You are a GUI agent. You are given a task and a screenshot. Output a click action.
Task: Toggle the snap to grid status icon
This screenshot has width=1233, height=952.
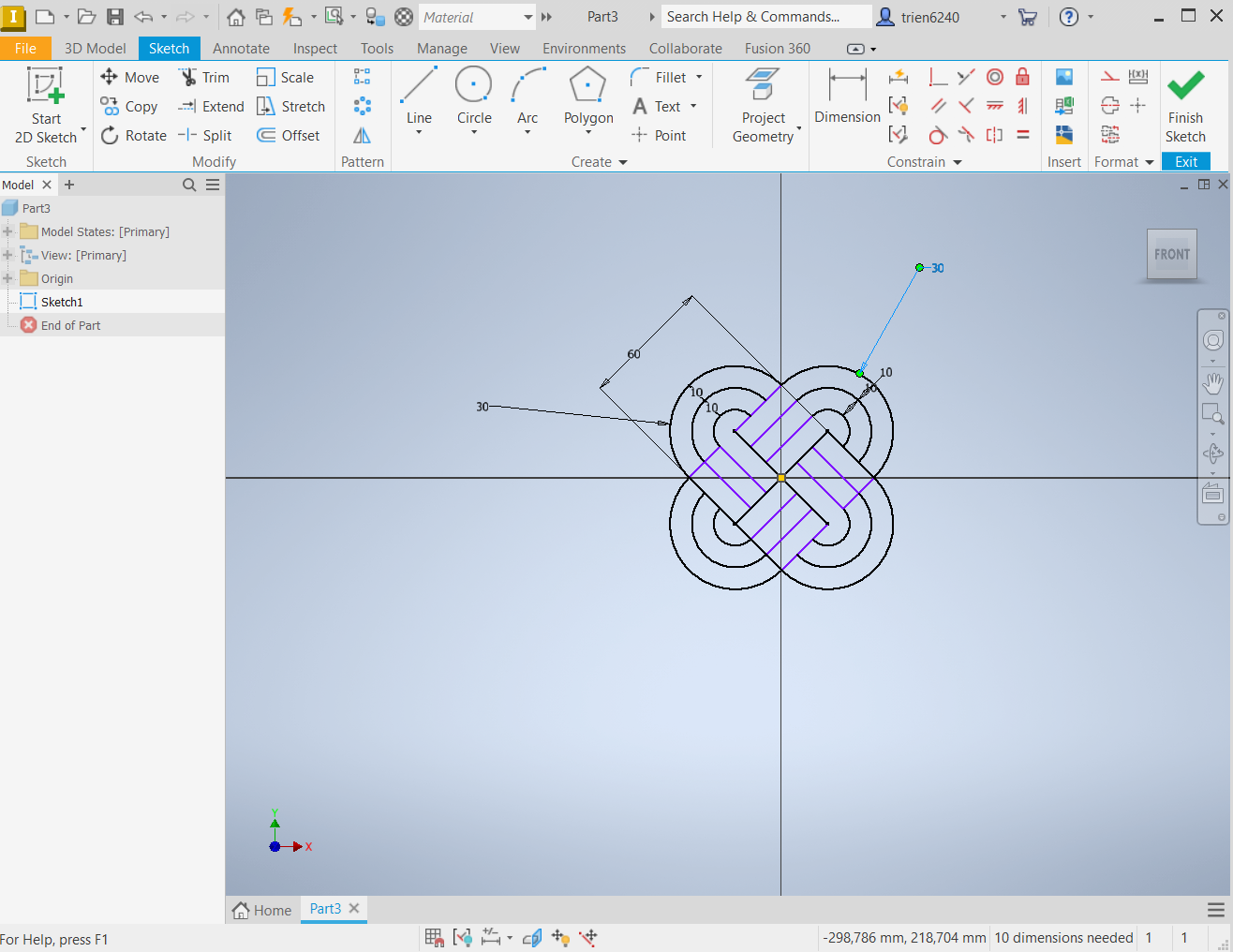pyautogui.click(x=434, y=937)
